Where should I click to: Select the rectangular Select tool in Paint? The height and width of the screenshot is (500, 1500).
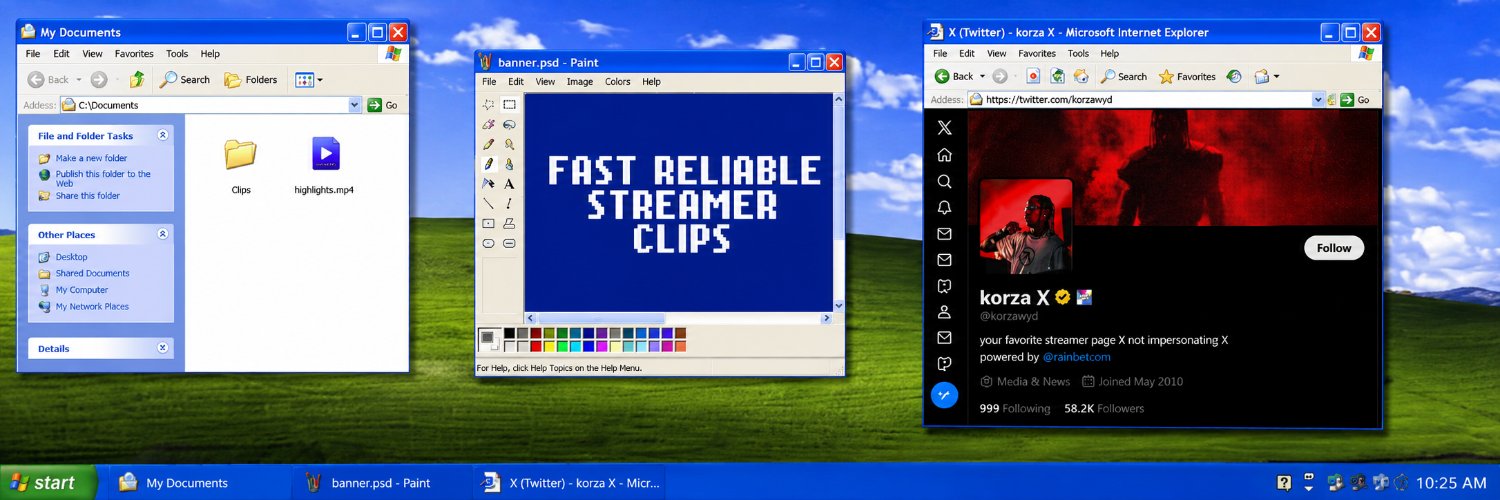click(x=509, y=105)
